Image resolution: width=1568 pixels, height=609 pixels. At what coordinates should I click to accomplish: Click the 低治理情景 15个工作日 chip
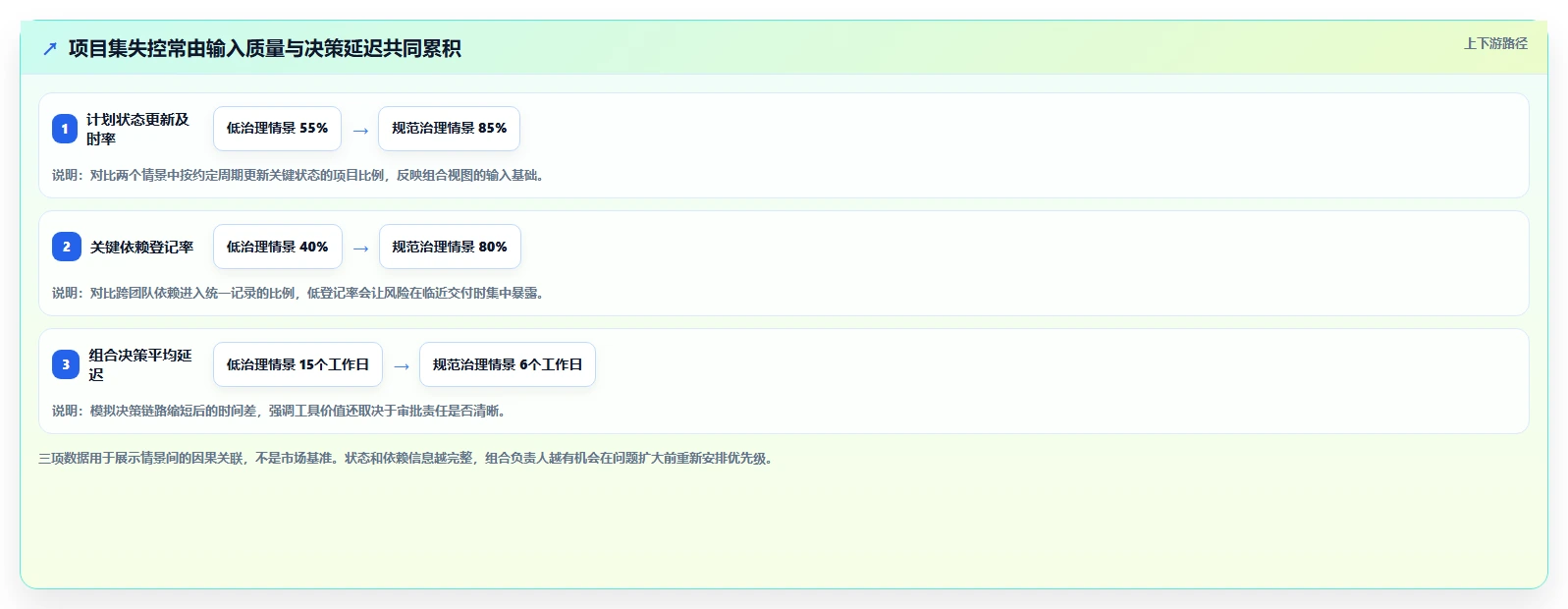[x=297, y=364]
